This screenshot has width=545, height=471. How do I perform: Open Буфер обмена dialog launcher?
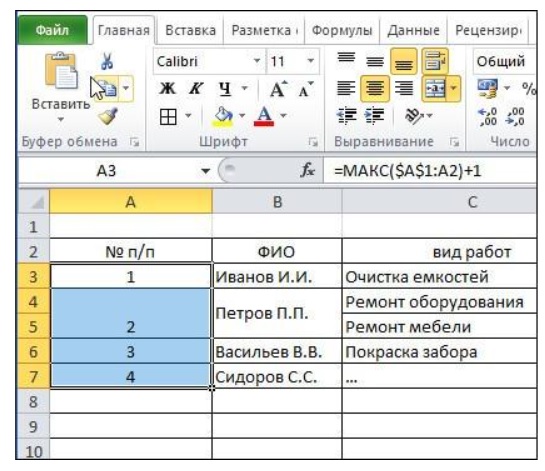pos(134,141)
